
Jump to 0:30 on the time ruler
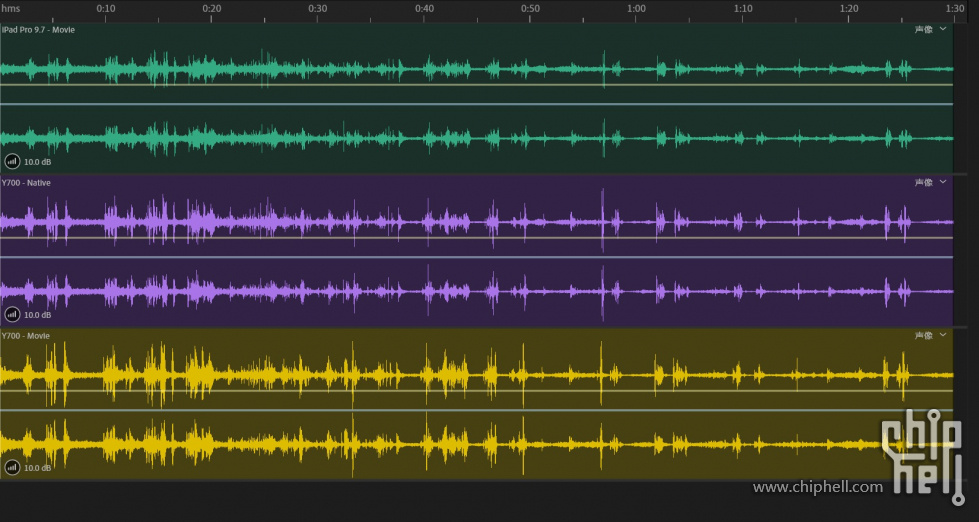(x=318, y=9)
